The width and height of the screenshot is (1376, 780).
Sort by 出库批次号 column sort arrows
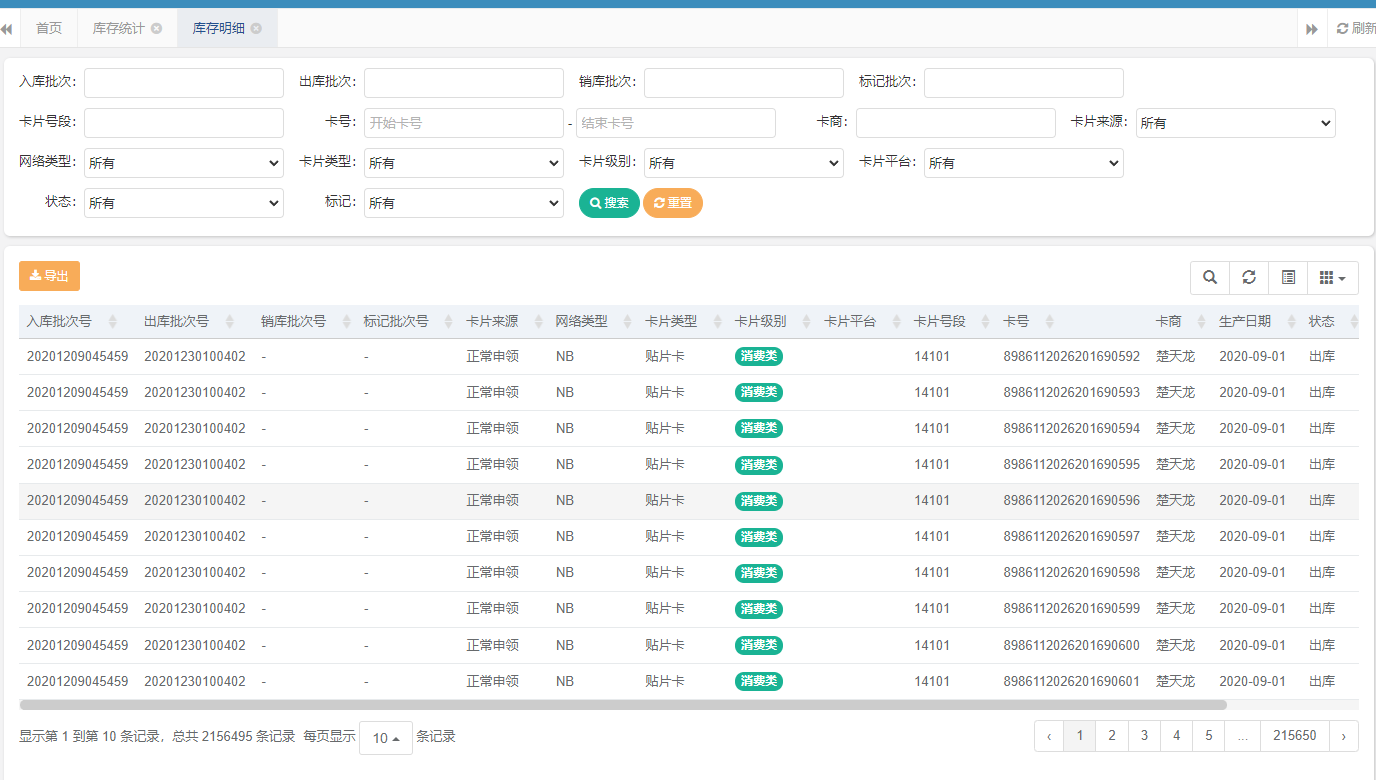point(230,322)
